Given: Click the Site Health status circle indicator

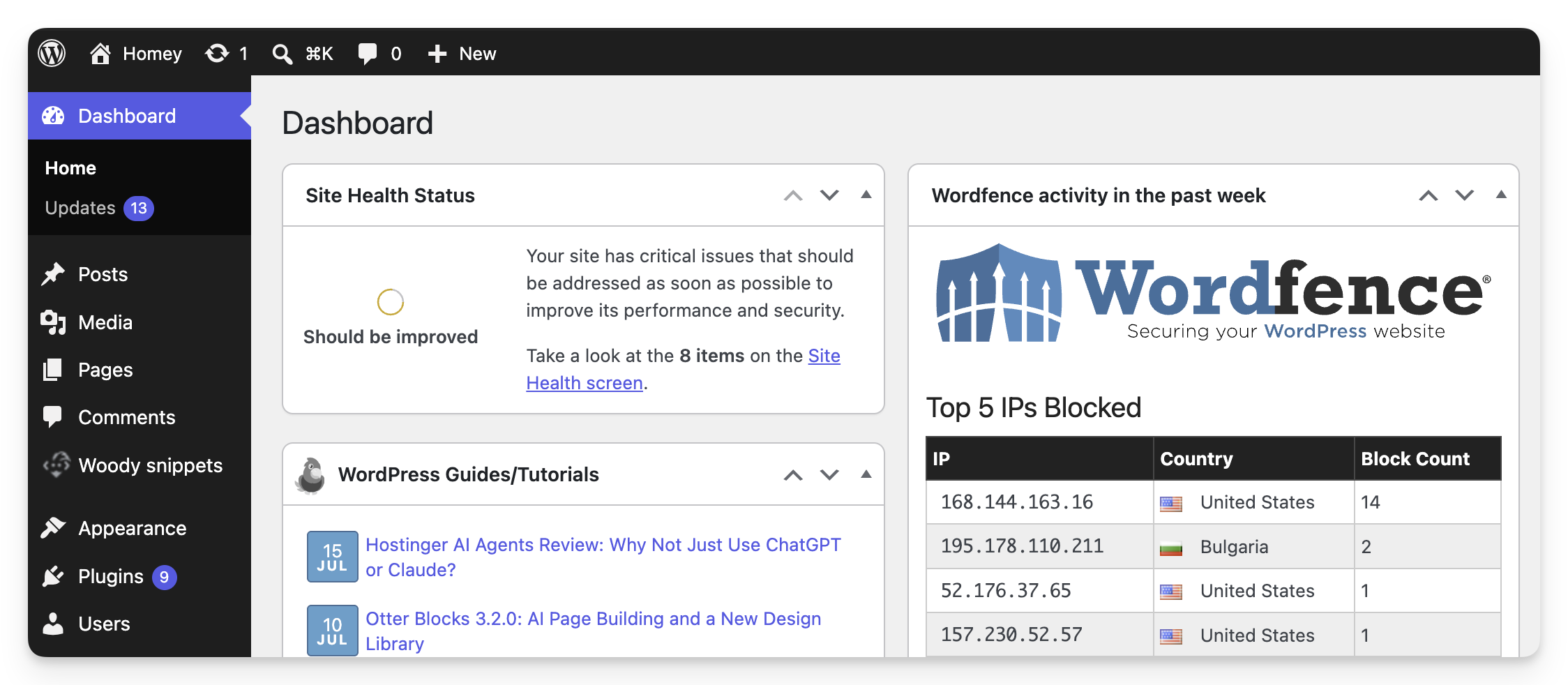Looking at the screenshot, I should pos(391,302).
